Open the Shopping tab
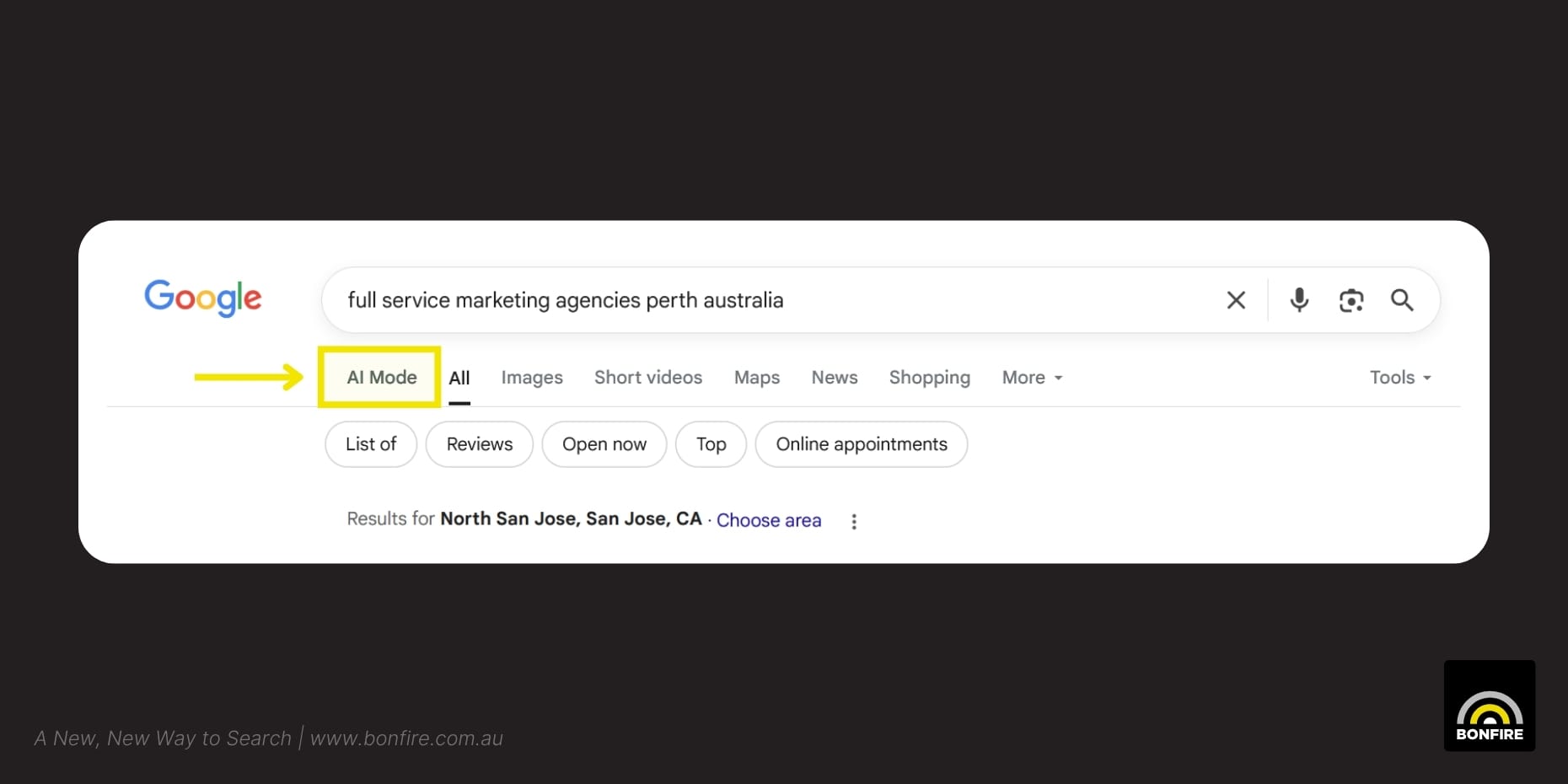This screenshot has width=1568, height=784. [930, 378]
